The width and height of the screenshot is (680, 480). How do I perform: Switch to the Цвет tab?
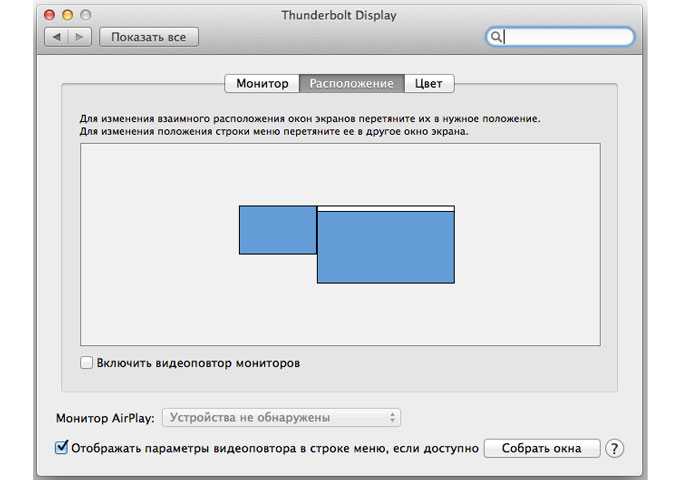tap(429, 83)
